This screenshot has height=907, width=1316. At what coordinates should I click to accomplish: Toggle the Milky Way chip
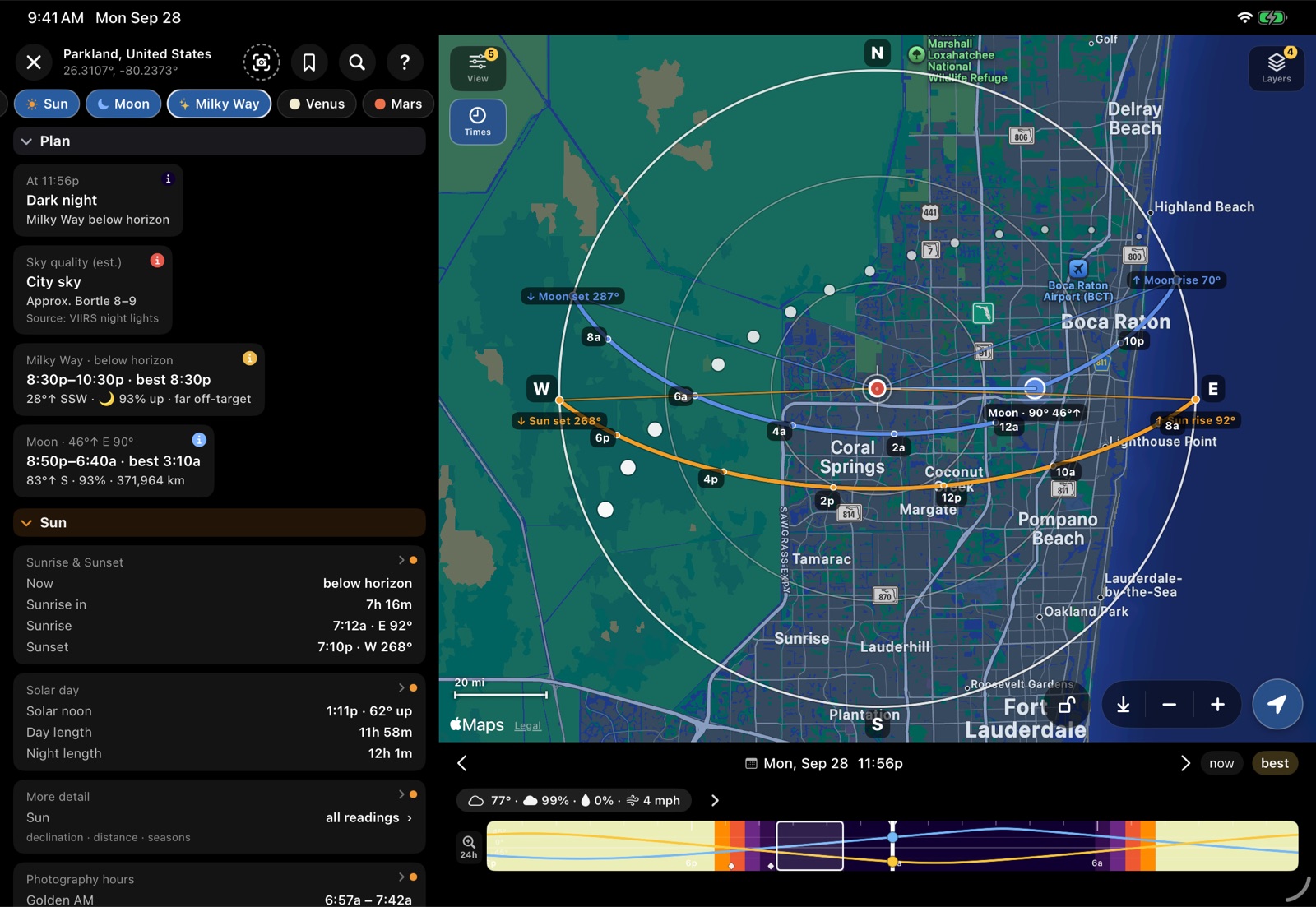219,104
